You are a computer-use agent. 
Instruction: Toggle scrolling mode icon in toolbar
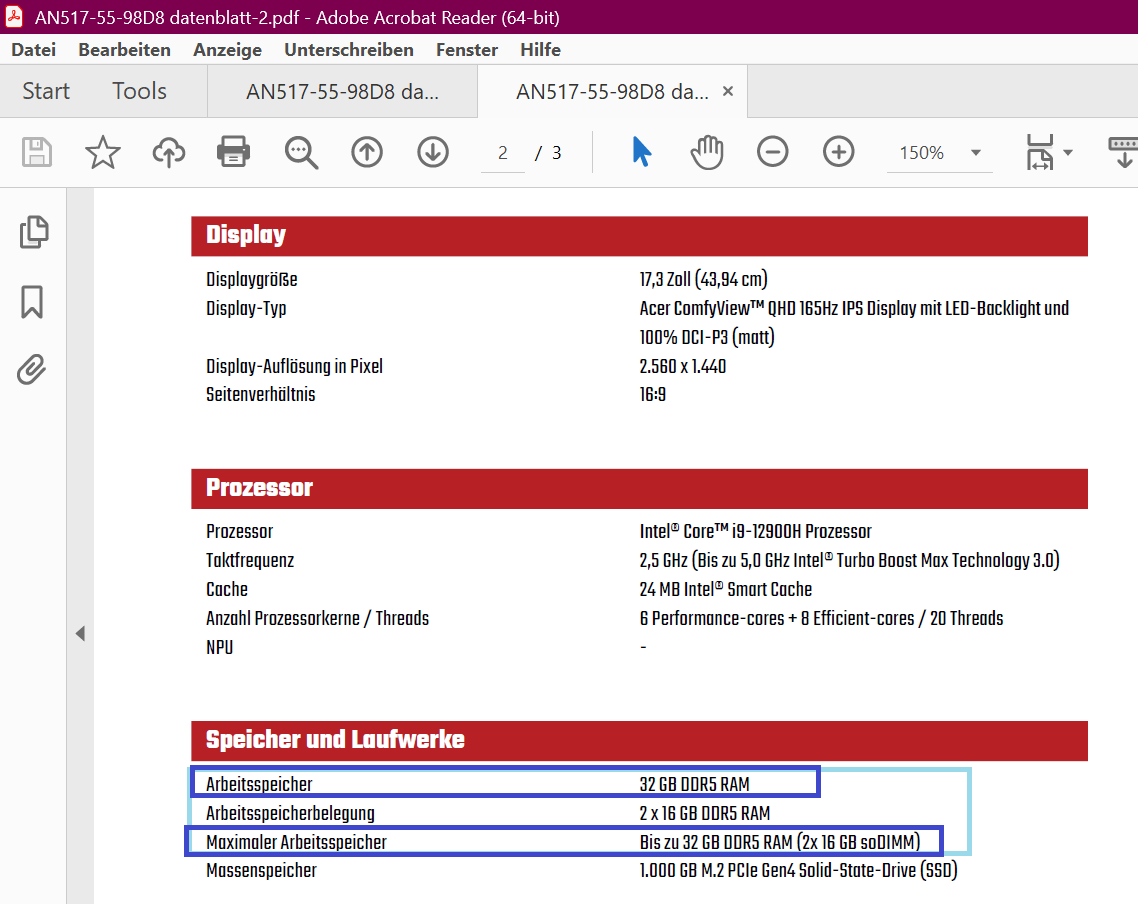pyautogui.click(x=1123, y=152)
